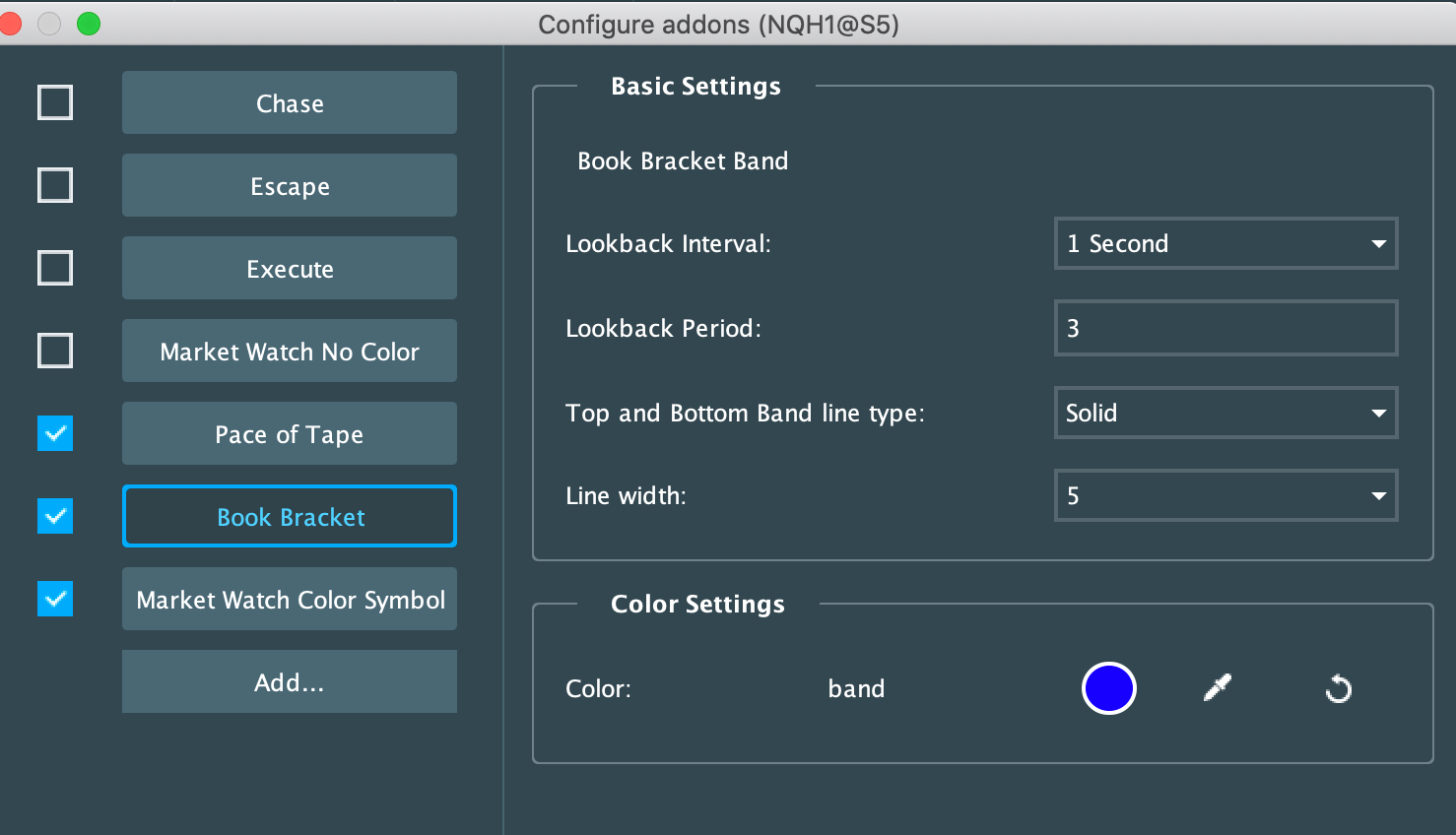1456x835 pixels.
Task: Enable the Market Watch No Color addon
Action: click(x=54, y=350)
